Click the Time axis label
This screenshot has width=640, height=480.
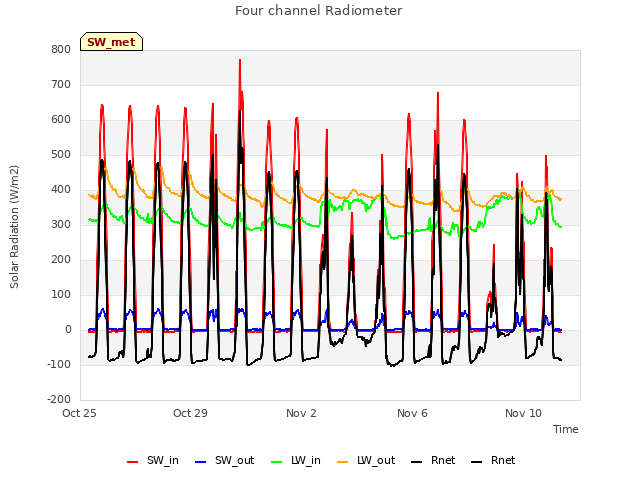[x=565, y=429]
